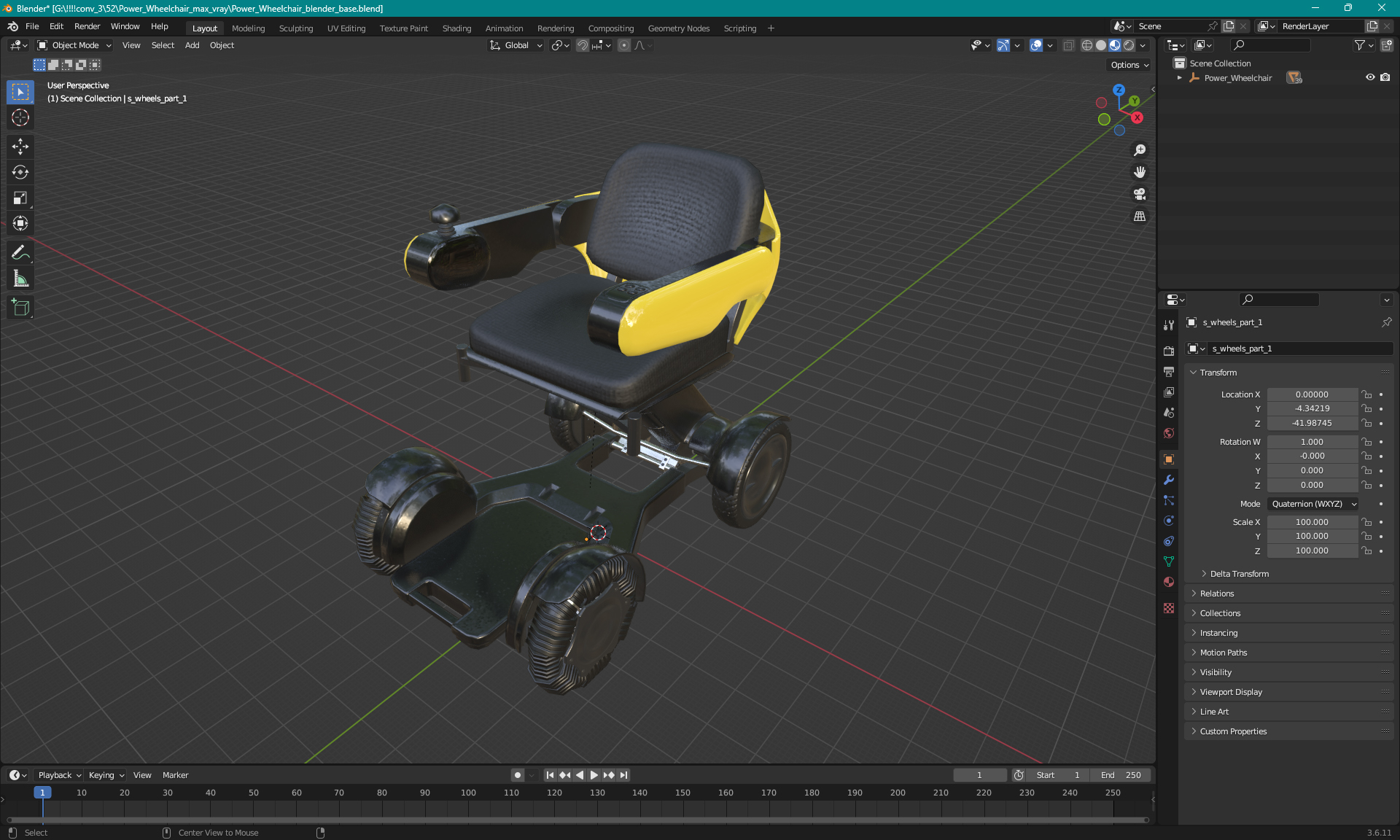1400x840 pixels.
Task: Open the Playback dropdown menu
Action: point(59,775)
